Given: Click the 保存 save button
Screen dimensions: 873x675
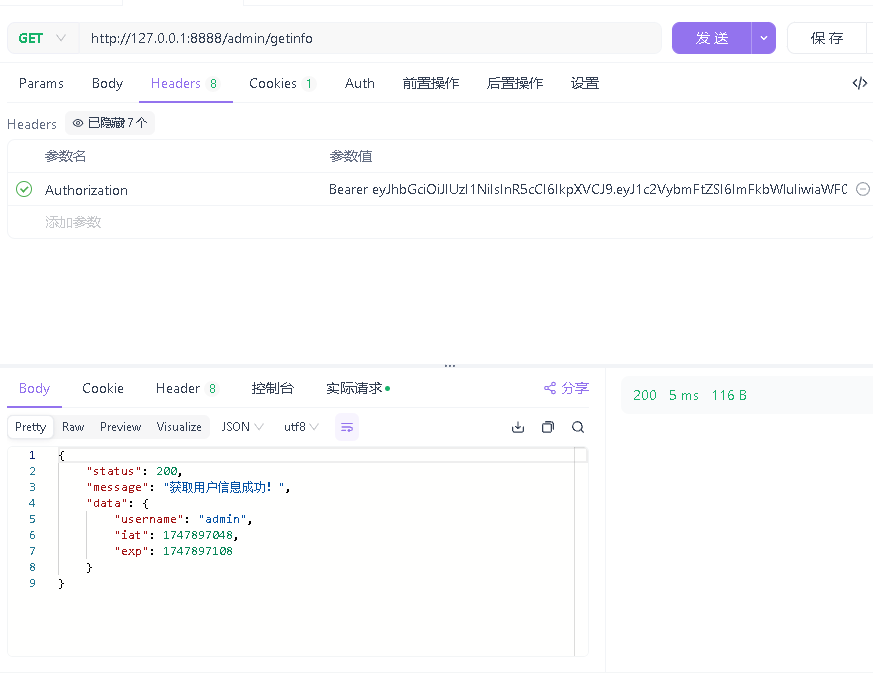Looking at the screenshot, I should [827, 37].
